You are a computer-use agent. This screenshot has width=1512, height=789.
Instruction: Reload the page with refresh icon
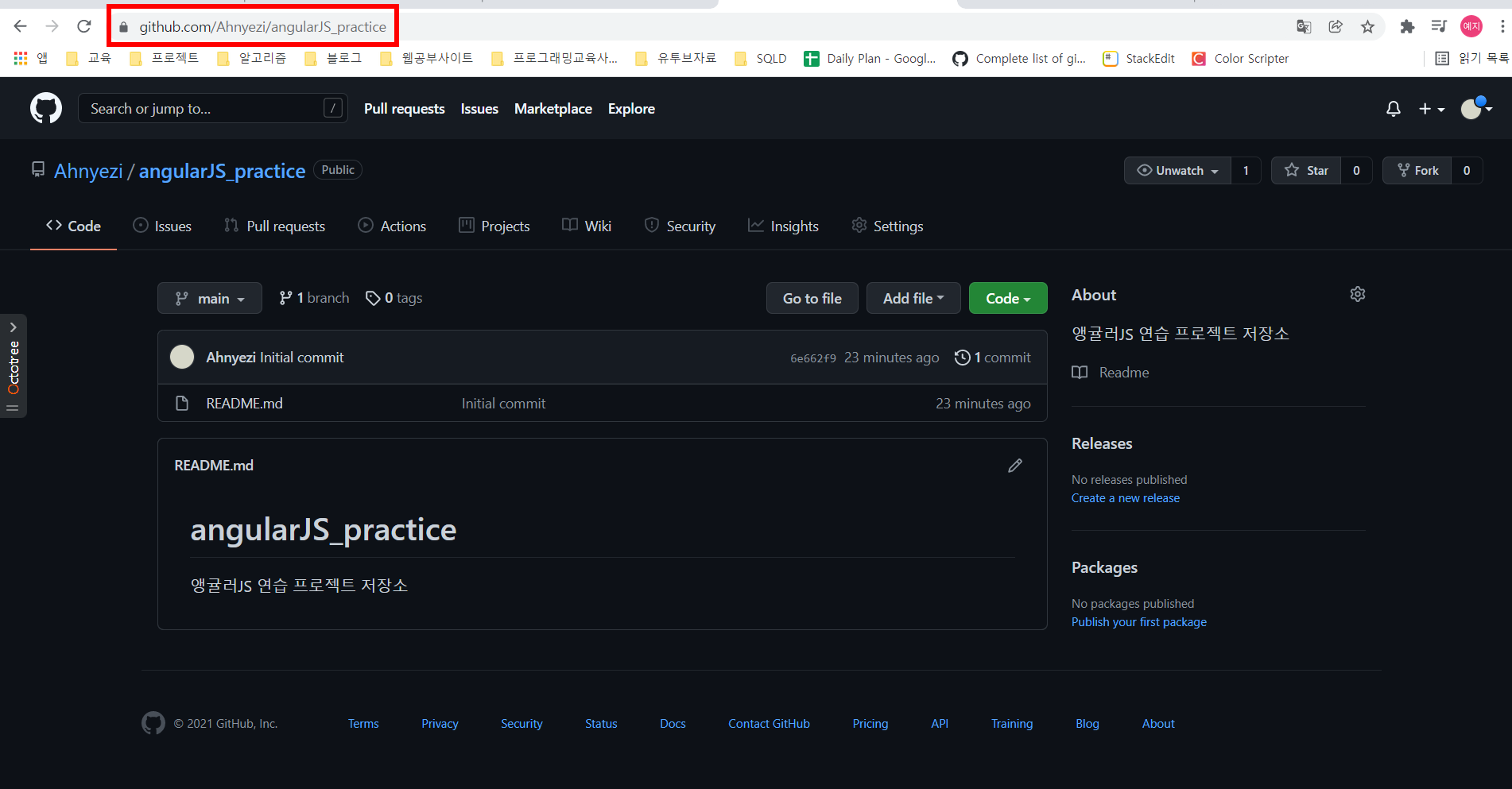click(84, 26)
